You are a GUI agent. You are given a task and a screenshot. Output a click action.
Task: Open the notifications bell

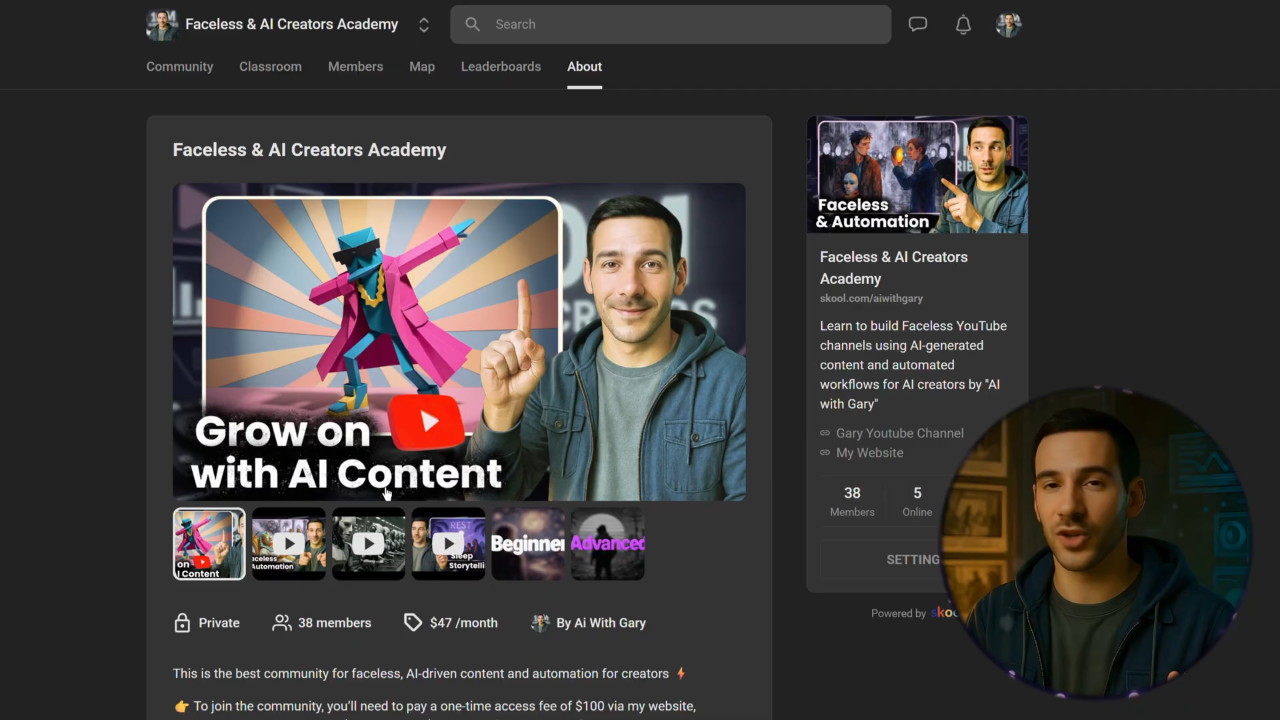click(x=963, y=24)
